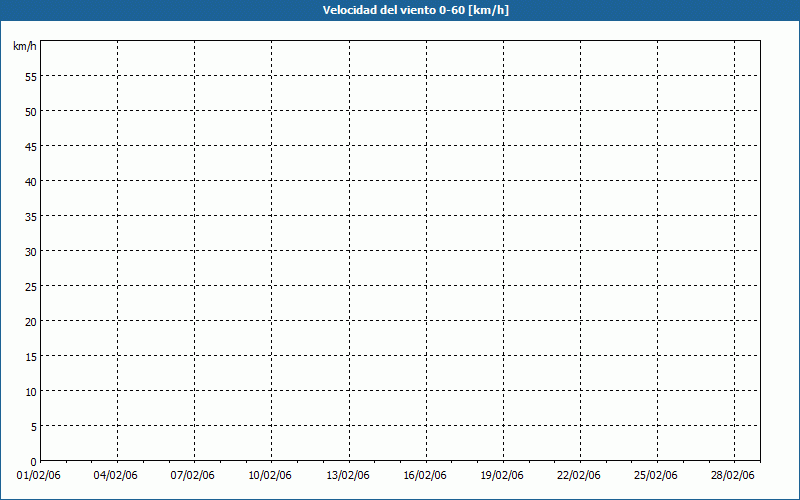Click the chart title 'Velocidad del viento 0-60'

click(399, 10)
